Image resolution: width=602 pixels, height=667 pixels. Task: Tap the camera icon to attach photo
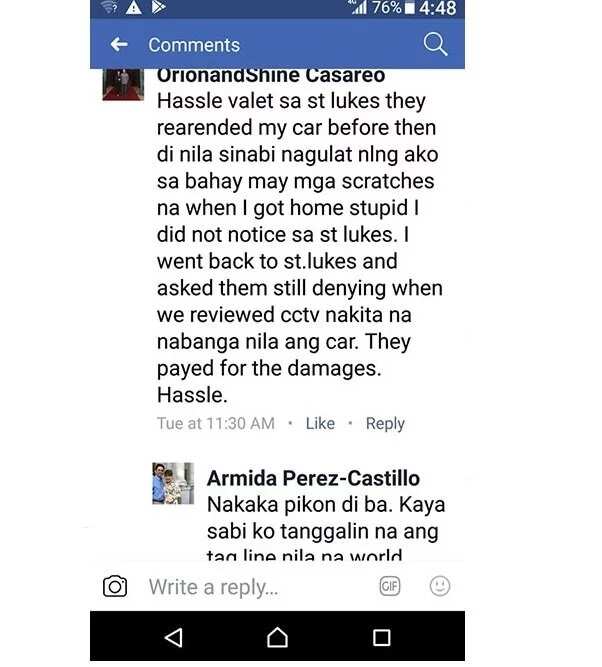[x=115, y=587]
